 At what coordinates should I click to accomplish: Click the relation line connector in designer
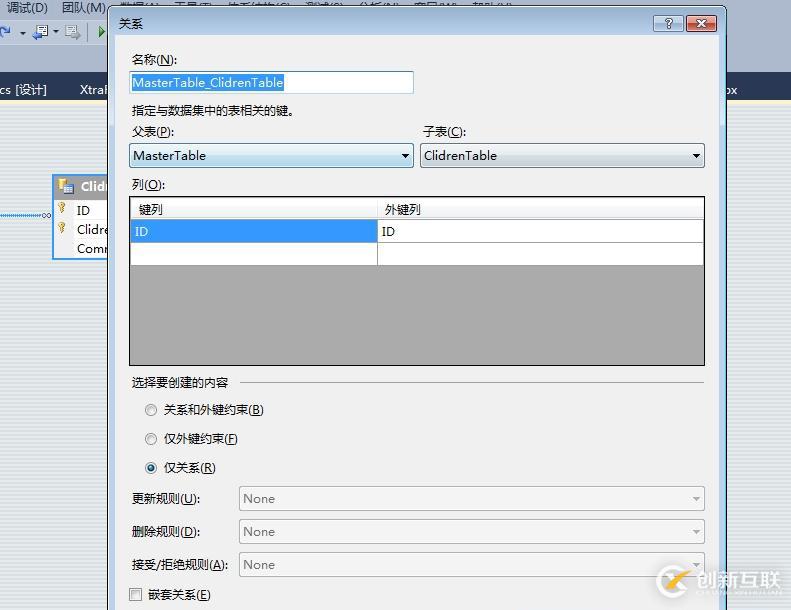point(25,215)
